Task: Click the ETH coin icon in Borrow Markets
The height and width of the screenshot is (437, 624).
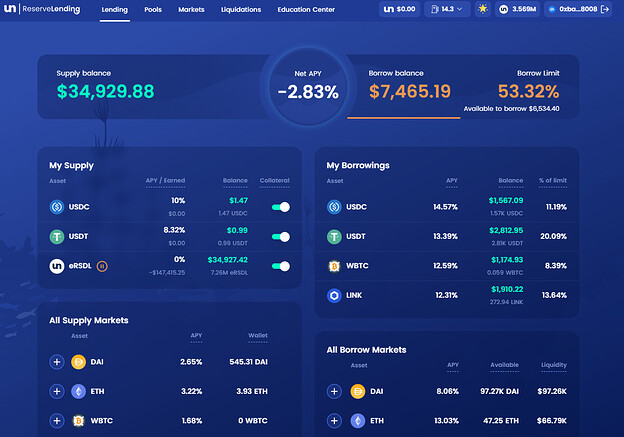Action: point(358,421)
